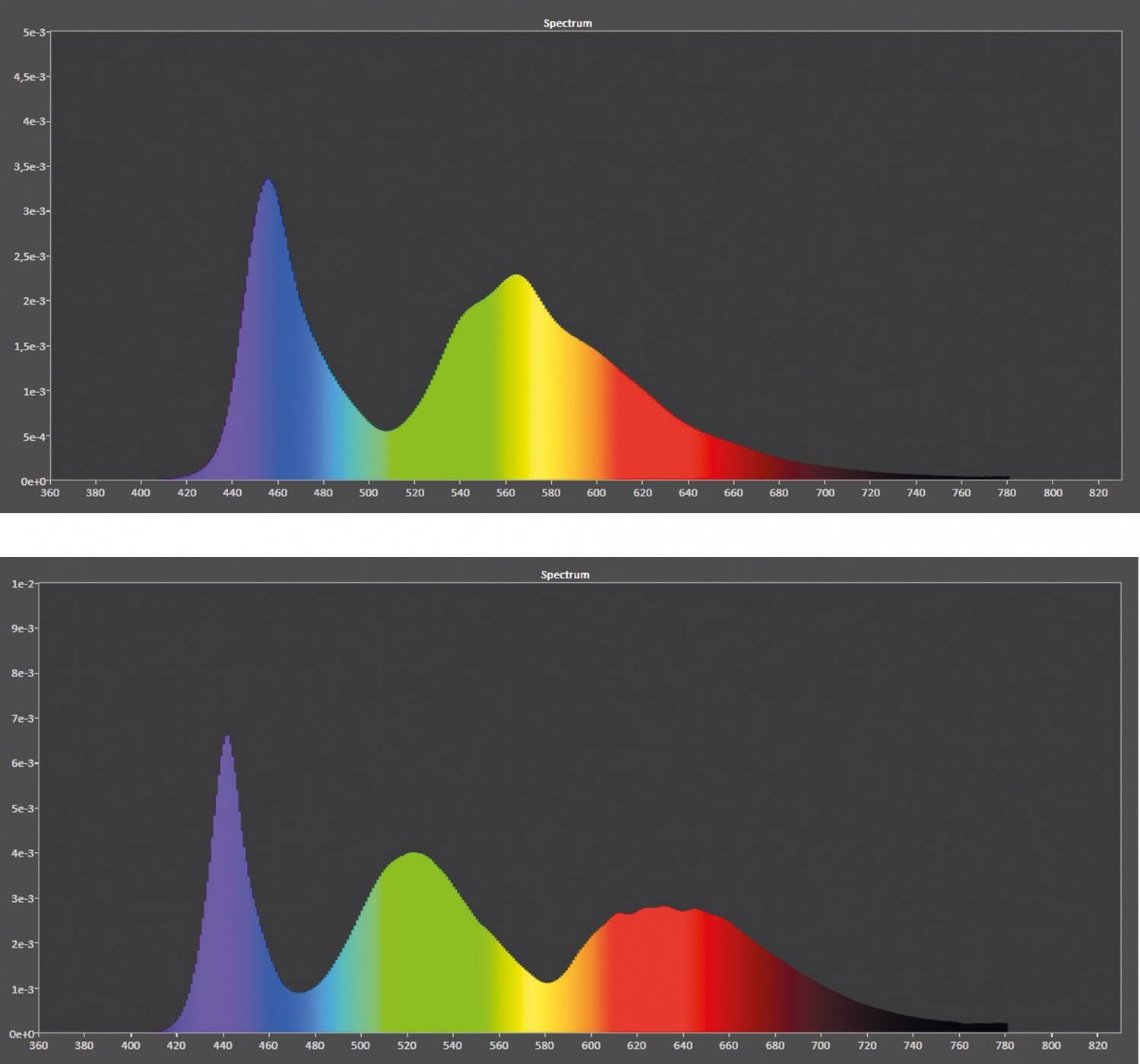Click the 360 x-axis label on lower chart
The height and width of the screenshot is (1064, 1140).
(x=38, y=1045)
